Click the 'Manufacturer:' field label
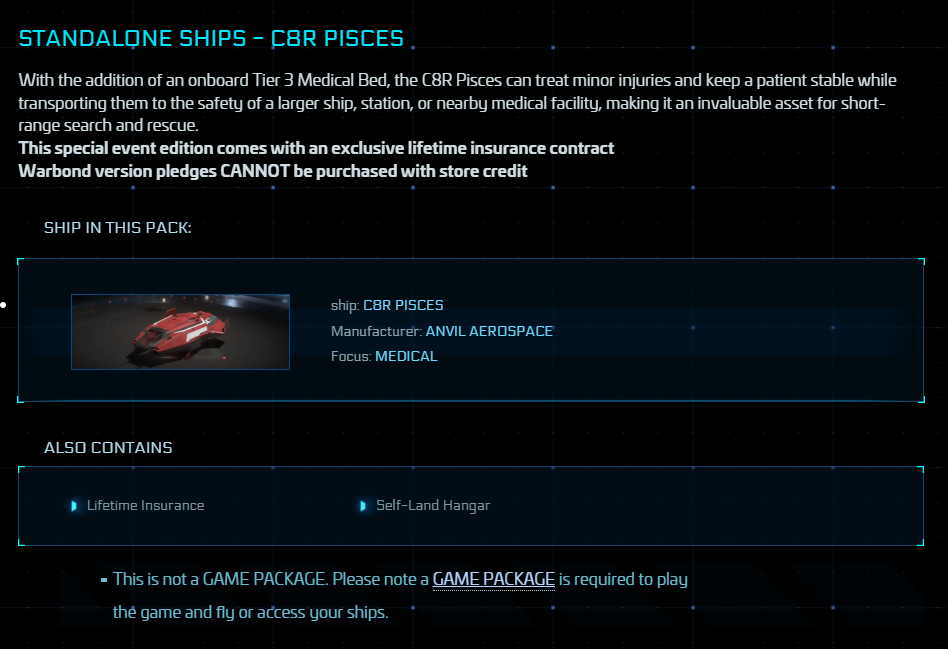 (x=376, y=331)
